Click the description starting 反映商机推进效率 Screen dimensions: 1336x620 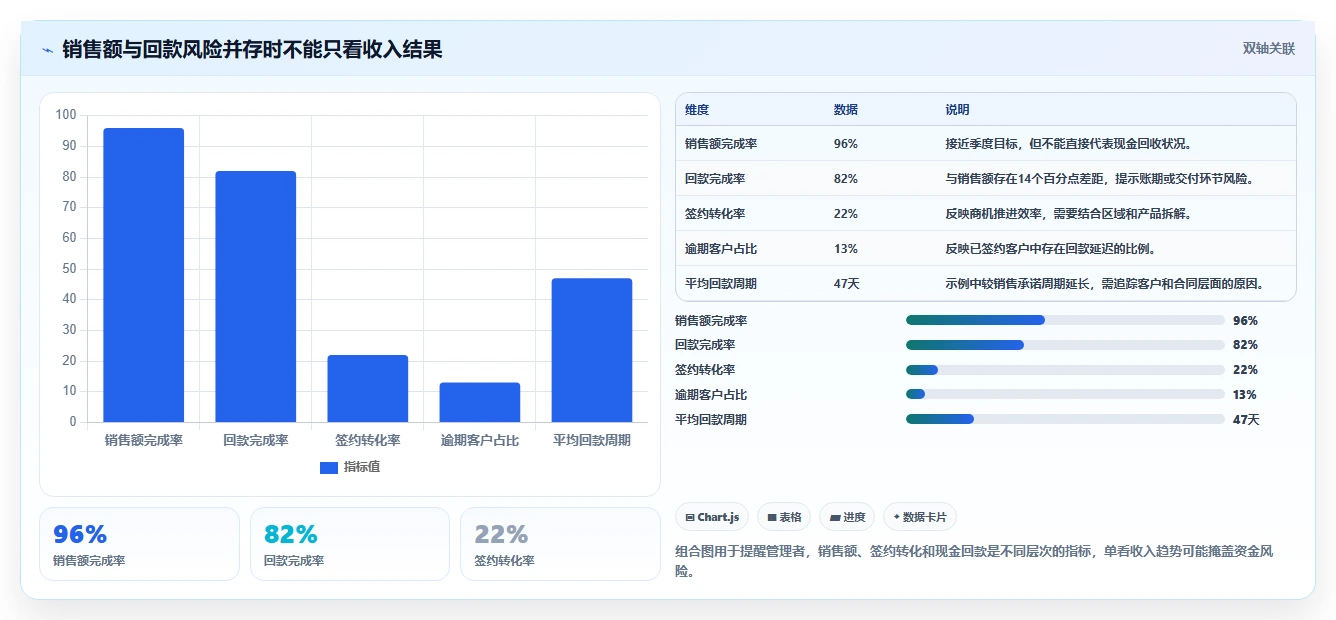coord(1068,214)
